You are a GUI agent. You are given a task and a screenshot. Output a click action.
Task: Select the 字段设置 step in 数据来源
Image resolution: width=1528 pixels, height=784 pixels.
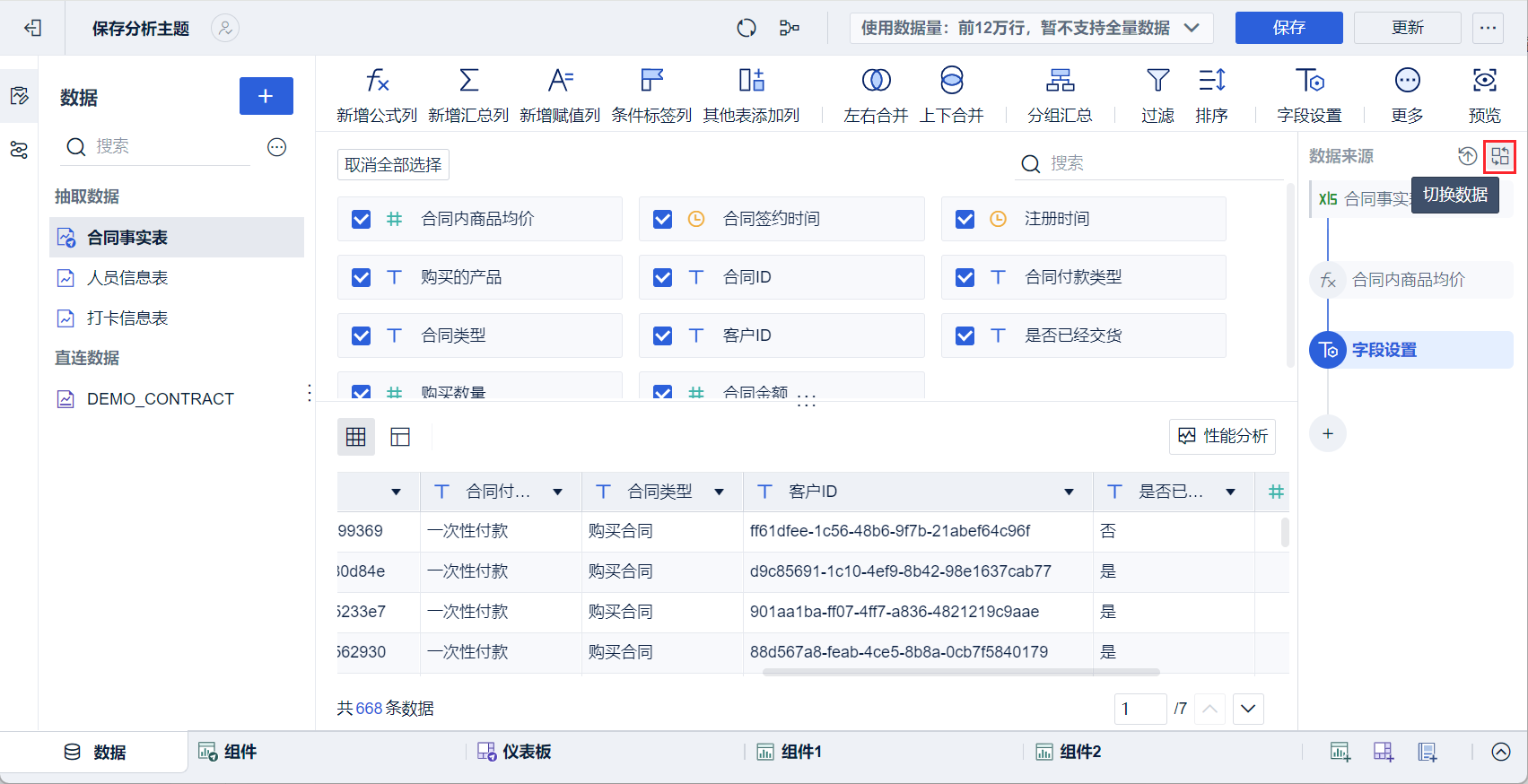tap(1410, 350)
